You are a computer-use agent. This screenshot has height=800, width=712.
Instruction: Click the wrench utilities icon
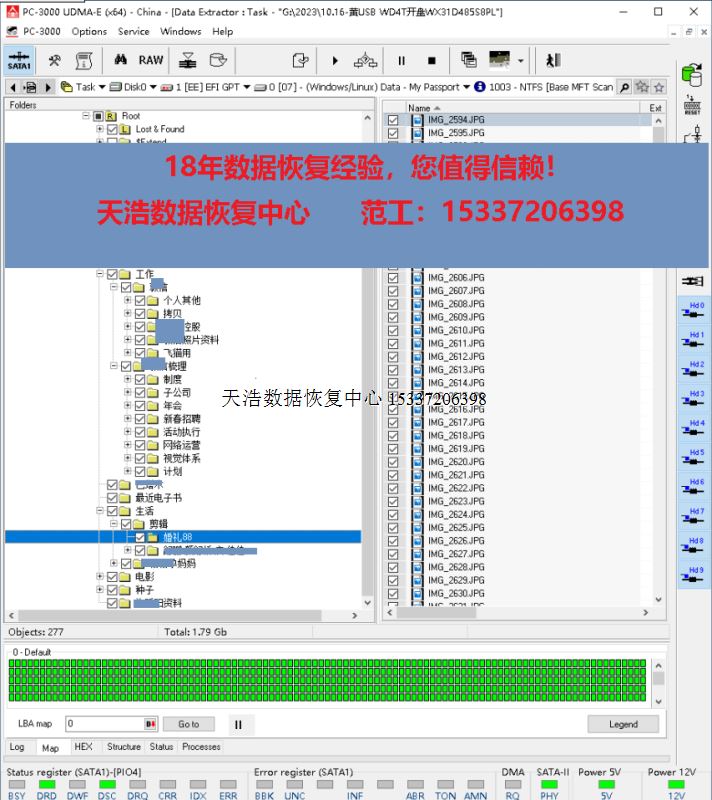pos(55,61)
